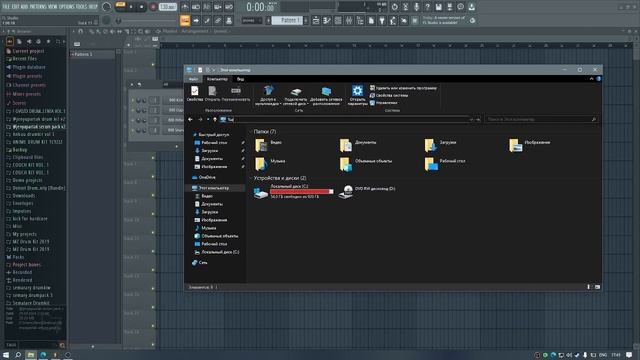Expand Mixer presets in FL browser
This screenshot has width=640, height=360.
[26, 94]
